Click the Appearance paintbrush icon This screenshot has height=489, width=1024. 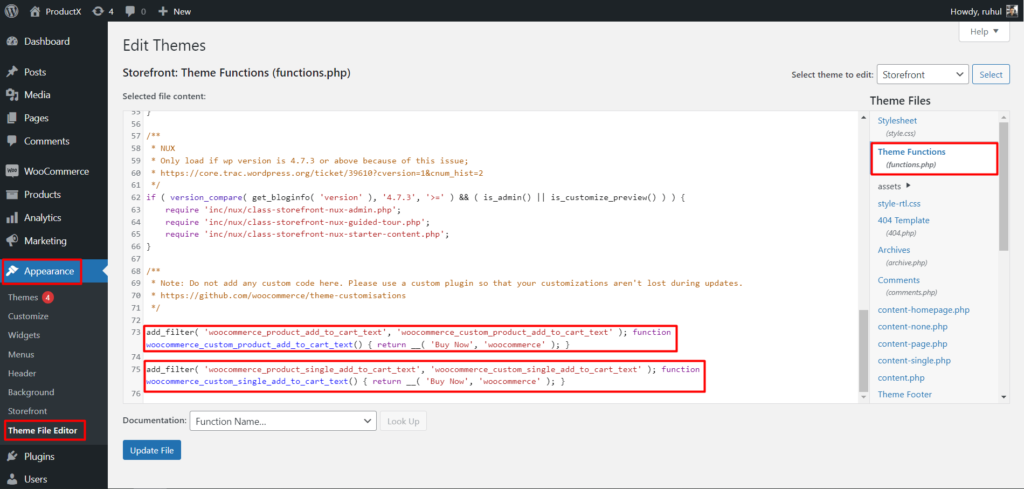coord(12,271)
